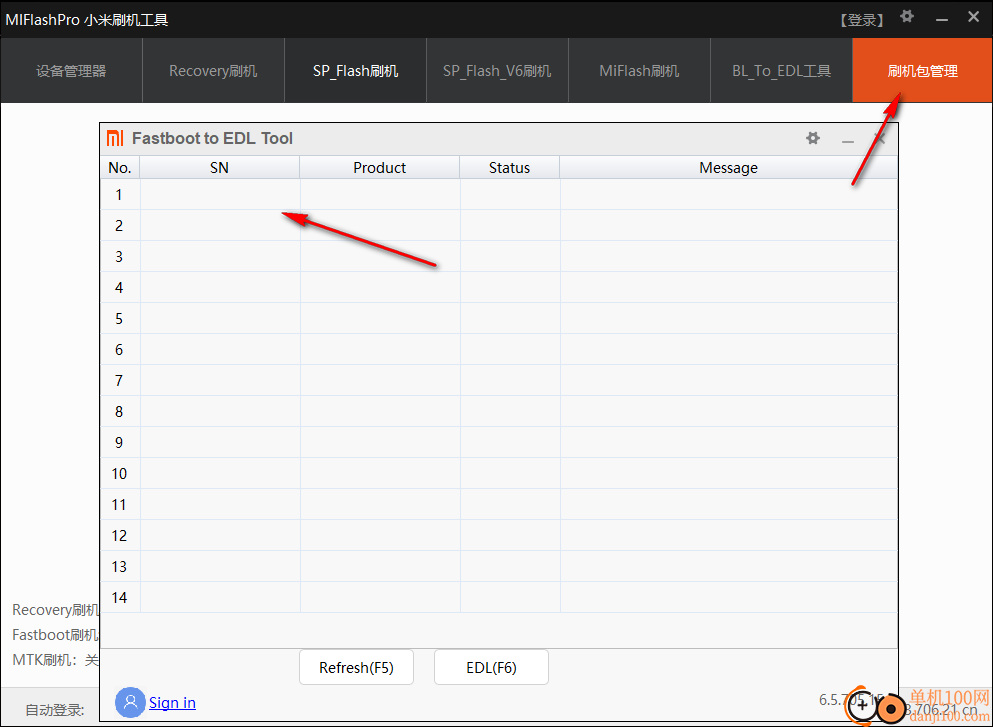Screen dimensions: 993x727
Task: Select row number 14 in the device table
Action: 499,598
